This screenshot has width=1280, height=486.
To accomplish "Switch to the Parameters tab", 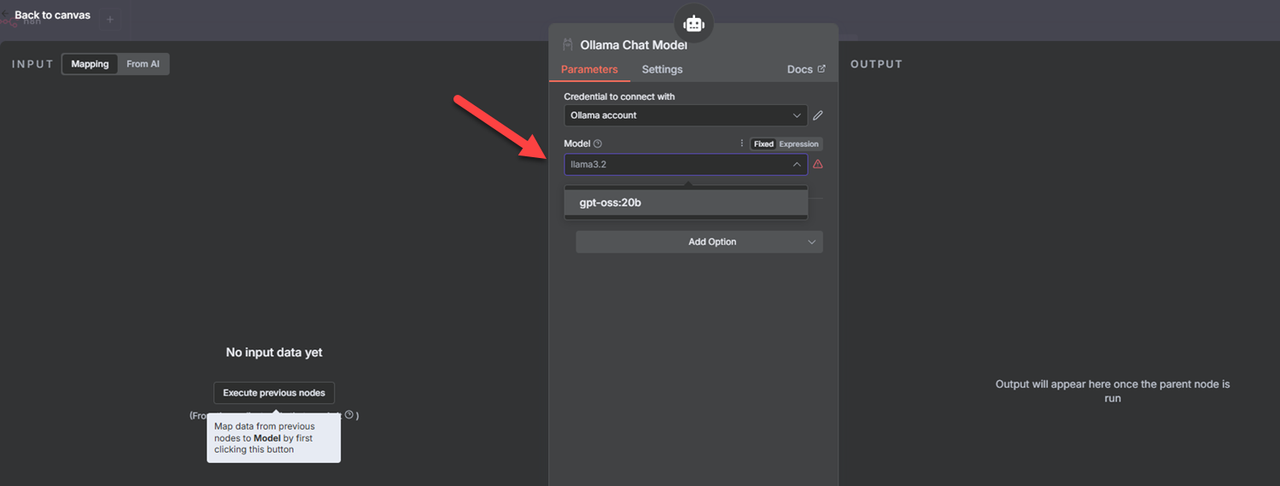I will tap(589, 70).
